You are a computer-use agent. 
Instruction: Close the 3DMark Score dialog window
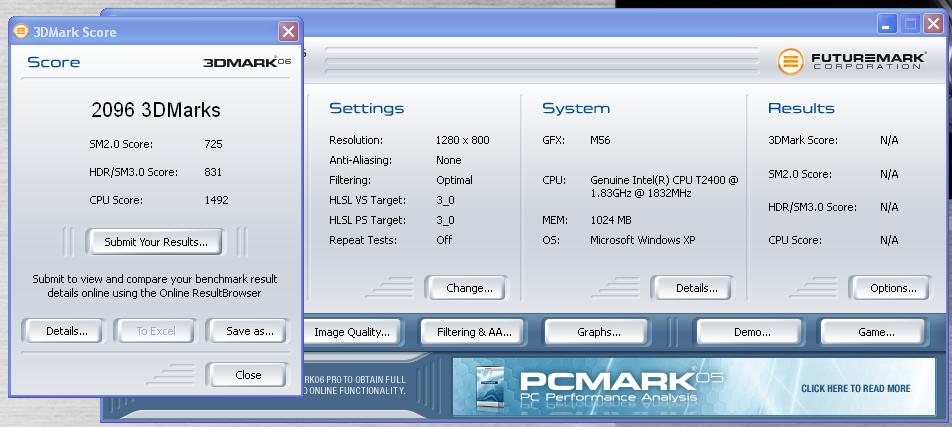pyautogui.click(x=288, y=32)
